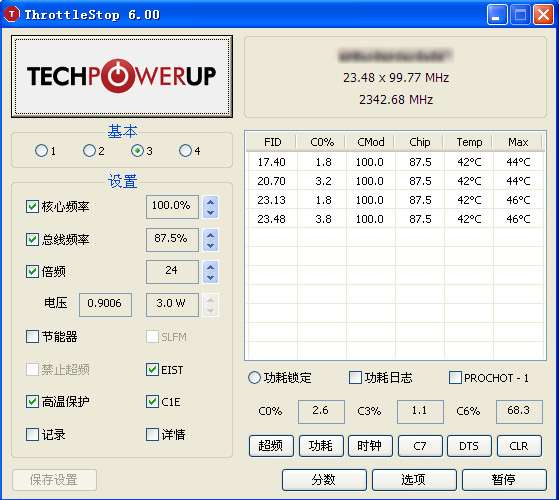Raise 倍频 multiplier with the up arrow

[210, 267]
